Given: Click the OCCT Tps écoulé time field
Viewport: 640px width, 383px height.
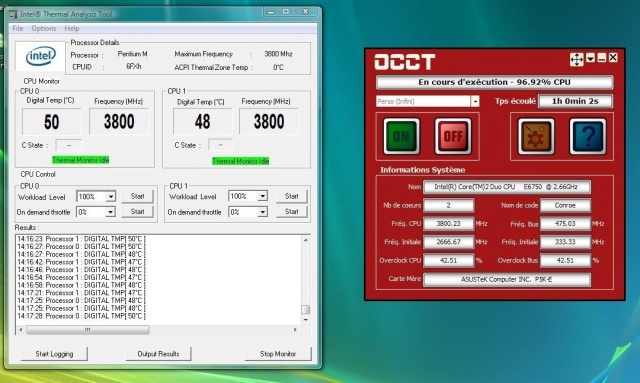Looking at the screenshot, I should pyautogui.click(x=576, y=101).
